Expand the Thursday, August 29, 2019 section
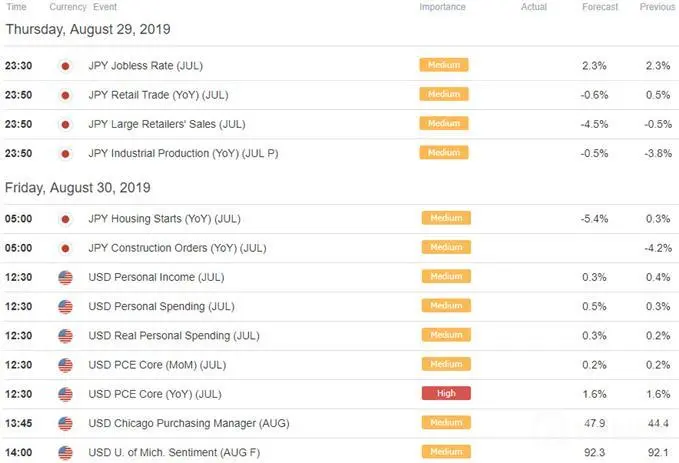This screenshot has height=463, width=679. click(88, 29)
